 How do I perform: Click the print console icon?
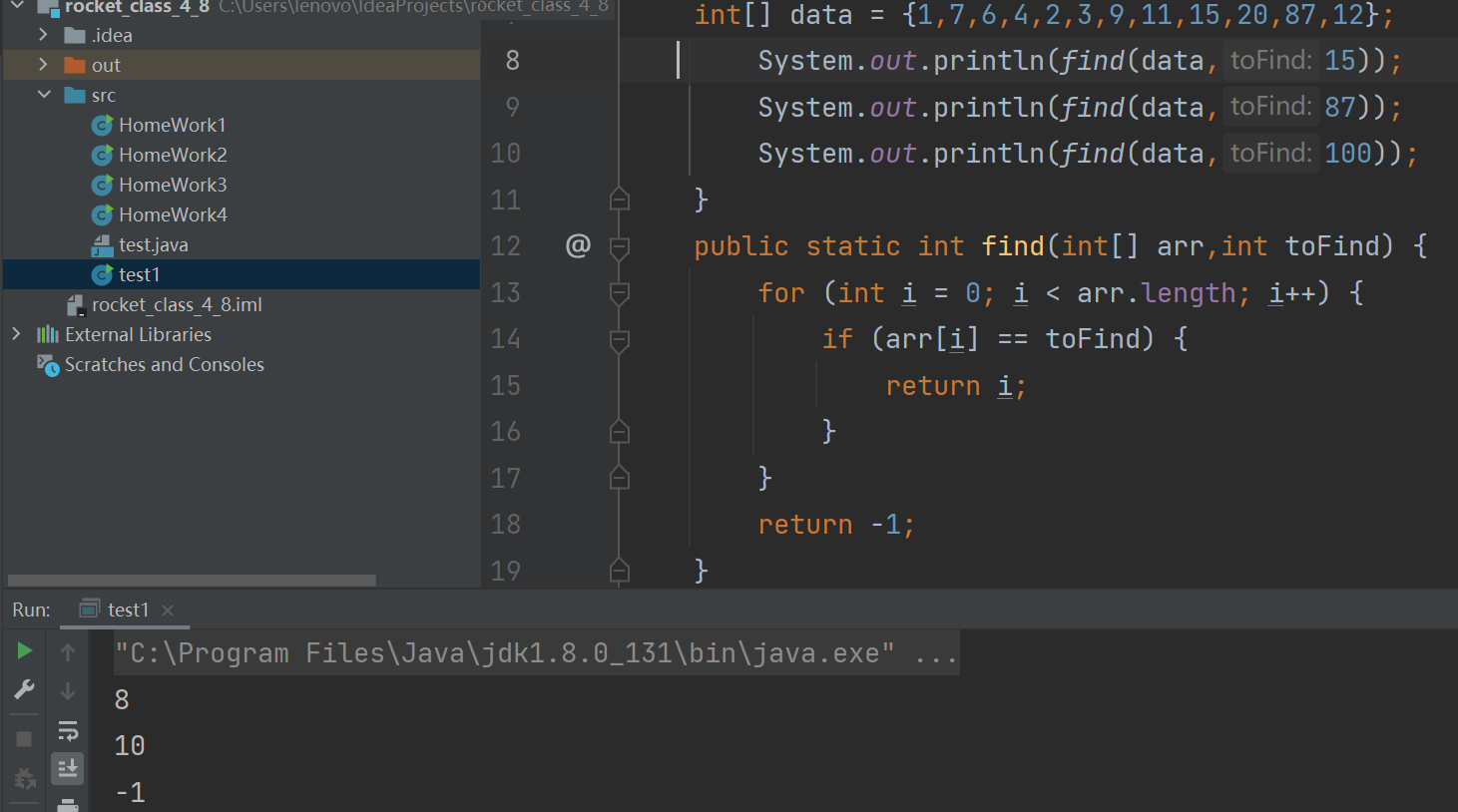68,804
